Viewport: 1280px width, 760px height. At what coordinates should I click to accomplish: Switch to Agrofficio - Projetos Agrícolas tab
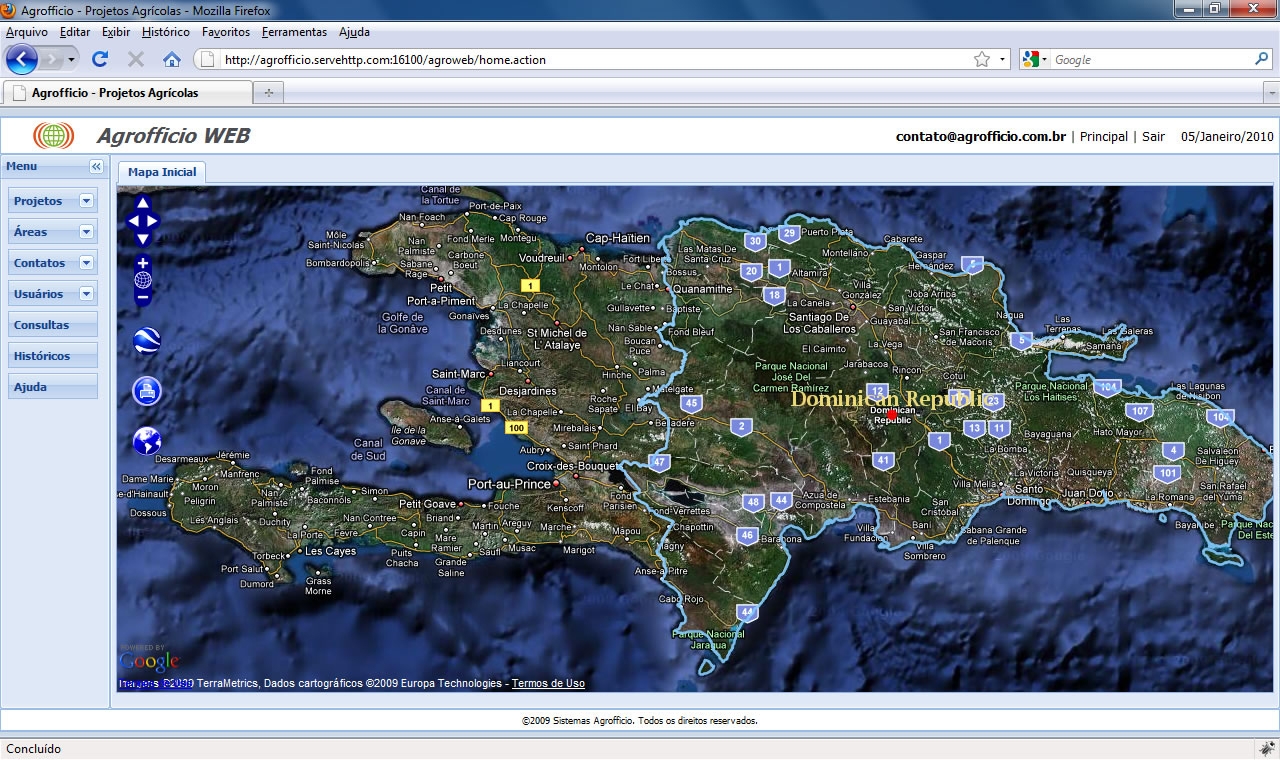[x=127, y=93]
